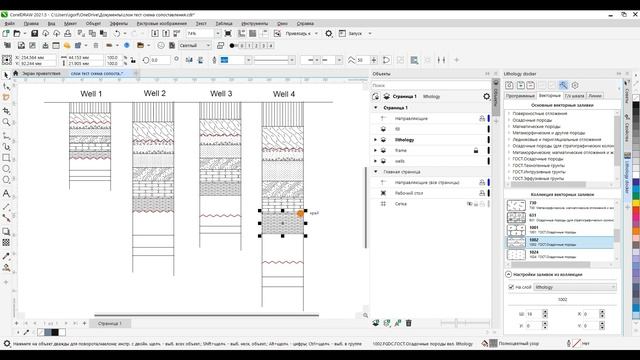
Task: Toggle the 'На слой' checkbox
Action: [x=511, y=287]
